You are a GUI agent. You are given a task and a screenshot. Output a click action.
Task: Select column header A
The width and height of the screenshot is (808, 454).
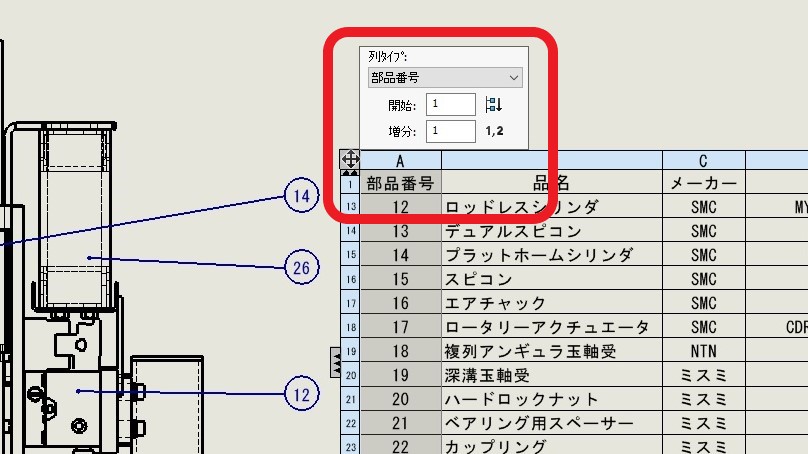click(400, 160)
